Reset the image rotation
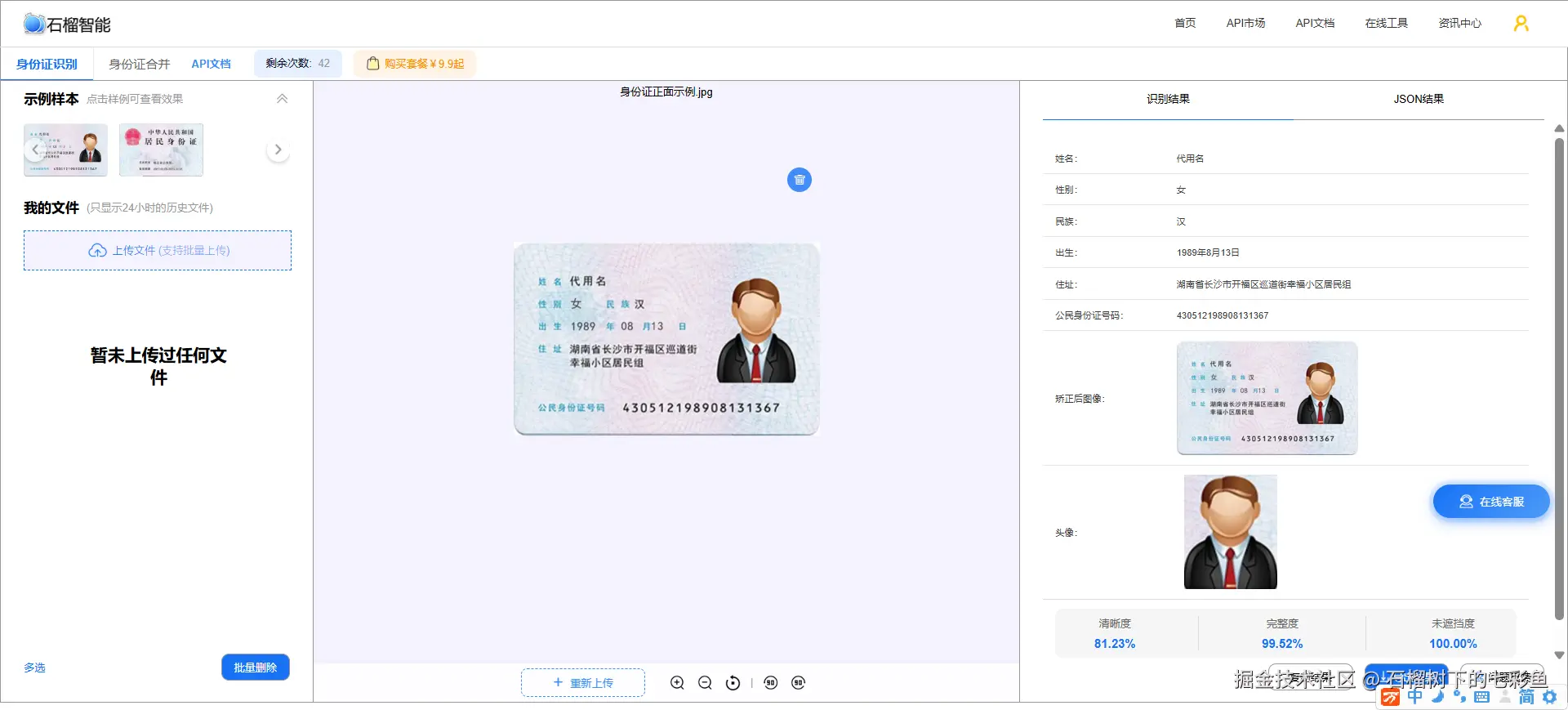 (x=733, y=683)
